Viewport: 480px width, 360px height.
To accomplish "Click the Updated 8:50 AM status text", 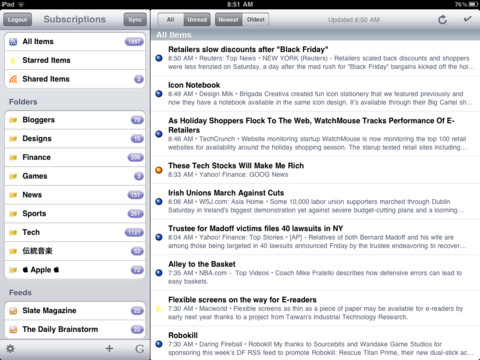I will coord(354,20).
